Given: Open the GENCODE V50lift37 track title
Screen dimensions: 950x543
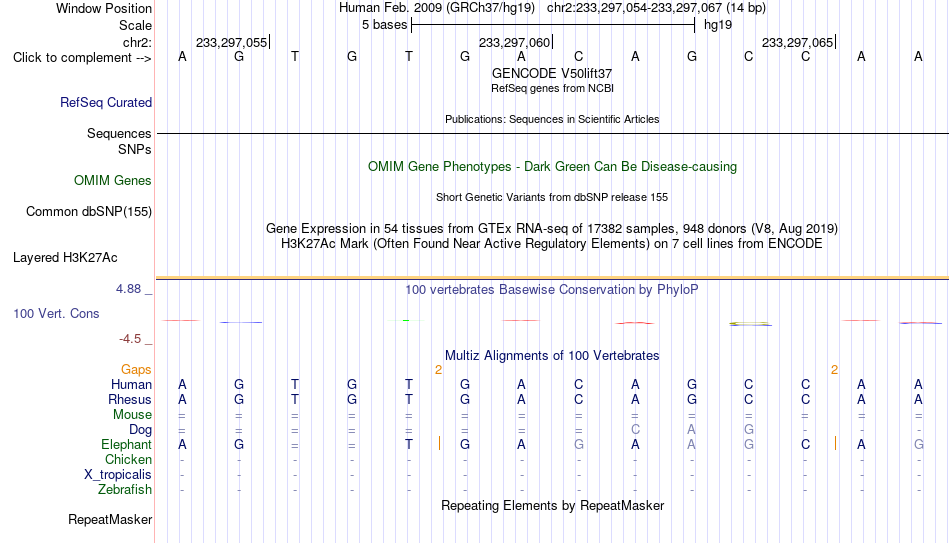Looking at the screenshot, I should point(552,73).
